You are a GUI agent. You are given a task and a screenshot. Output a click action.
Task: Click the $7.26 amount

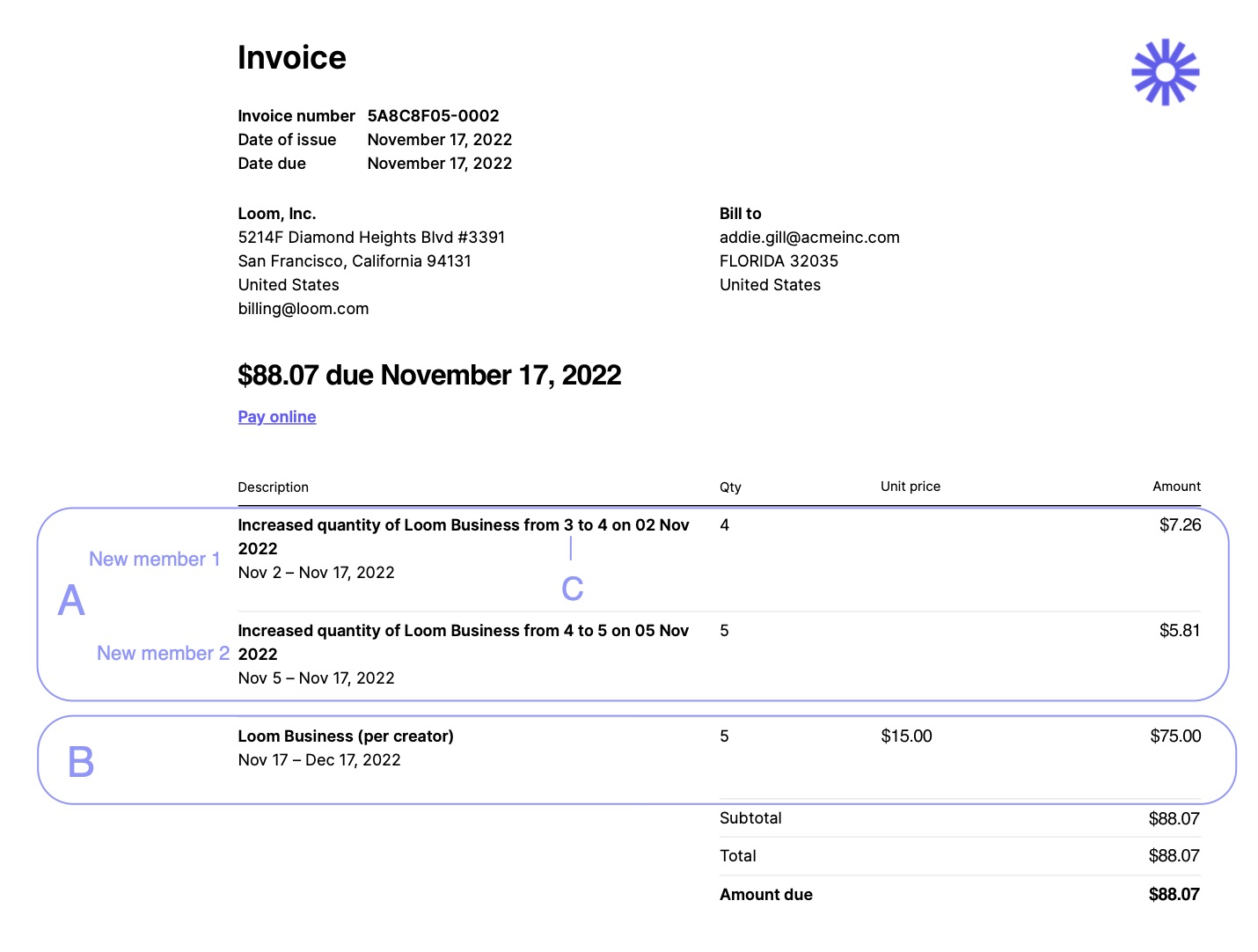point(1179,525)
